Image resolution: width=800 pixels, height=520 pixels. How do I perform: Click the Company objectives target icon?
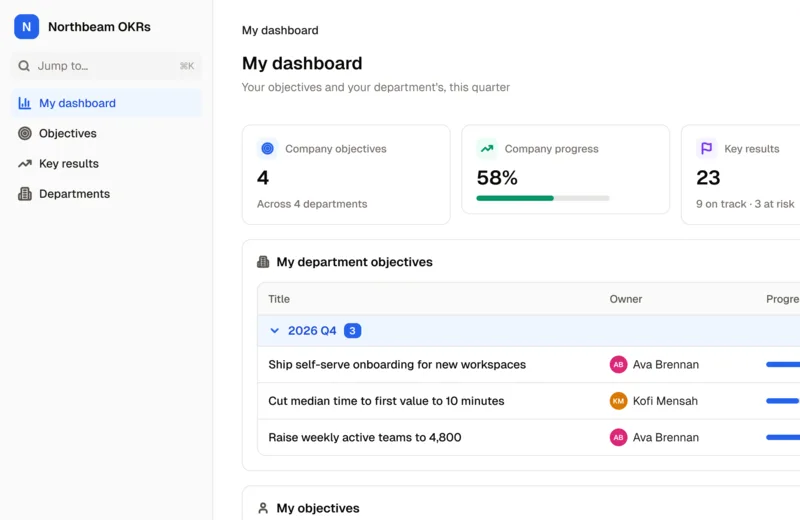pos(267,148)
